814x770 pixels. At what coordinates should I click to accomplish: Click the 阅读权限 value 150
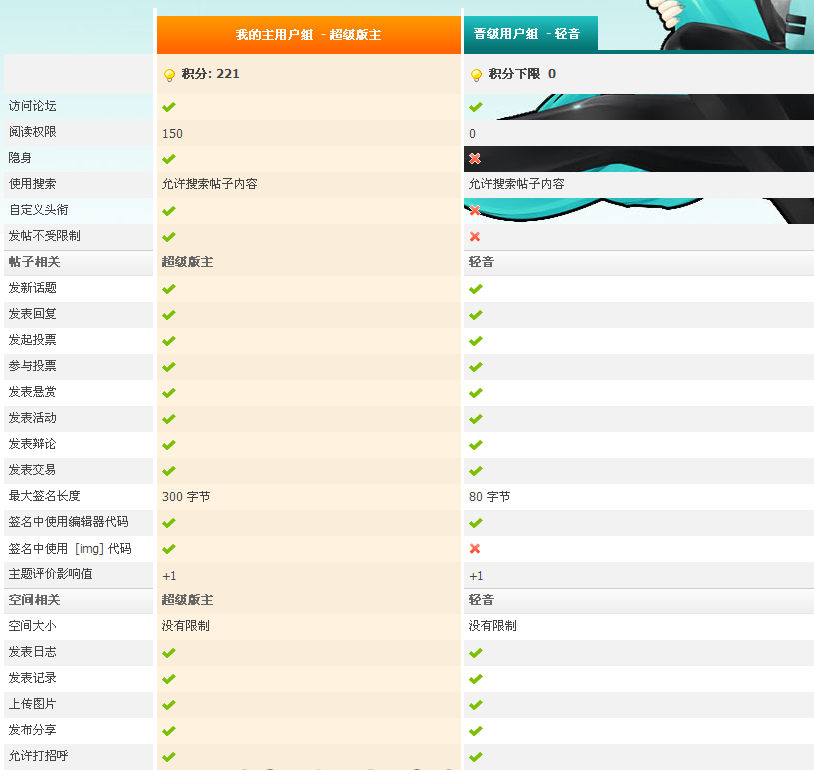172,133
